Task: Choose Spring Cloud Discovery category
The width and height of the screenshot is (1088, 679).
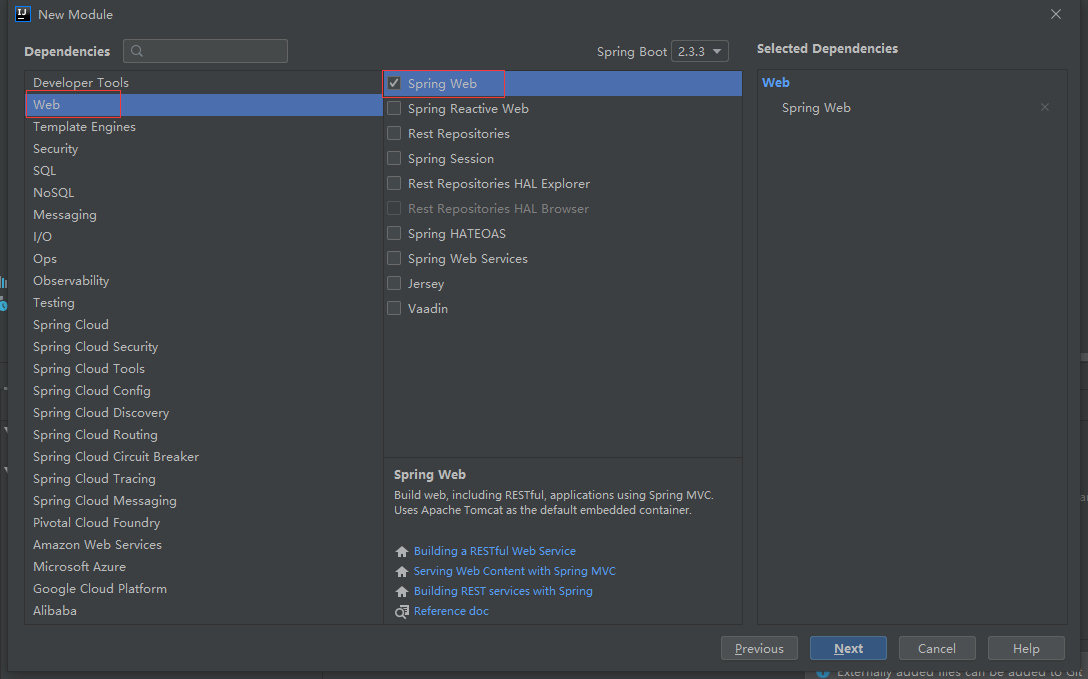Action: click(x=203, y=413)
